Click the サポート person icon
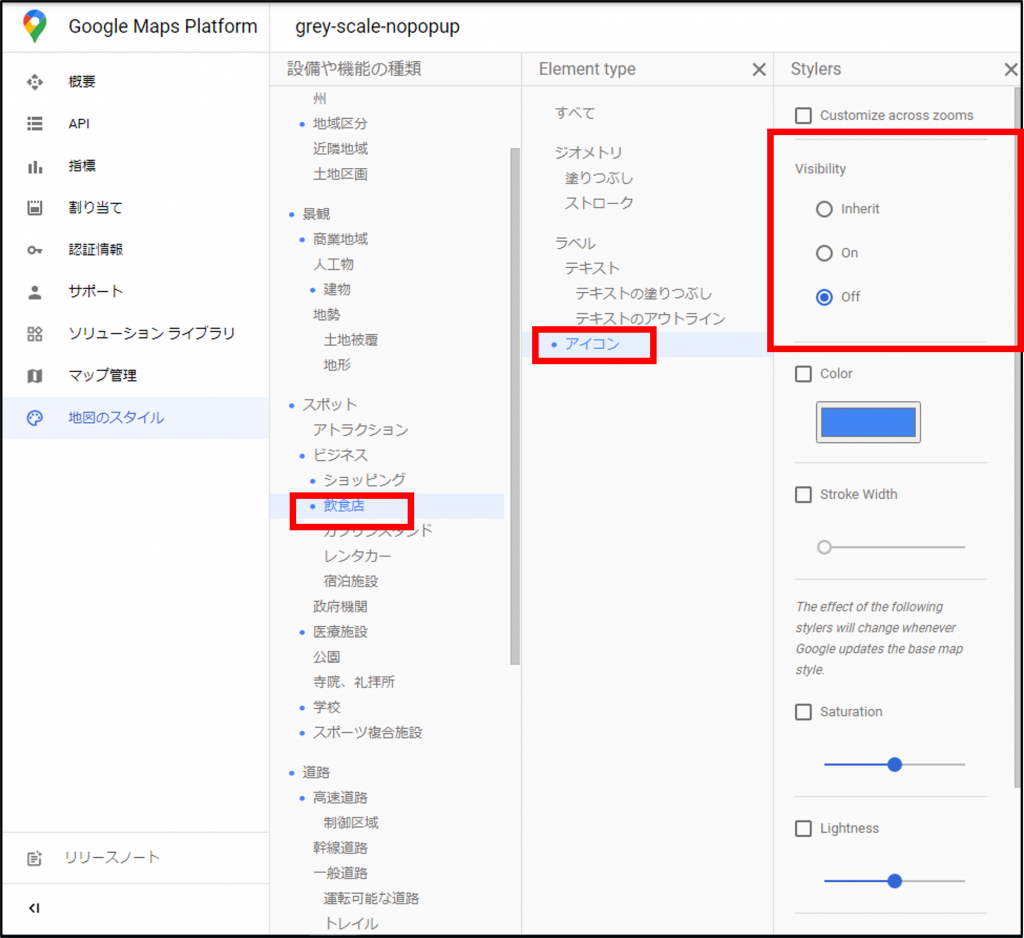 coord(35,292)
